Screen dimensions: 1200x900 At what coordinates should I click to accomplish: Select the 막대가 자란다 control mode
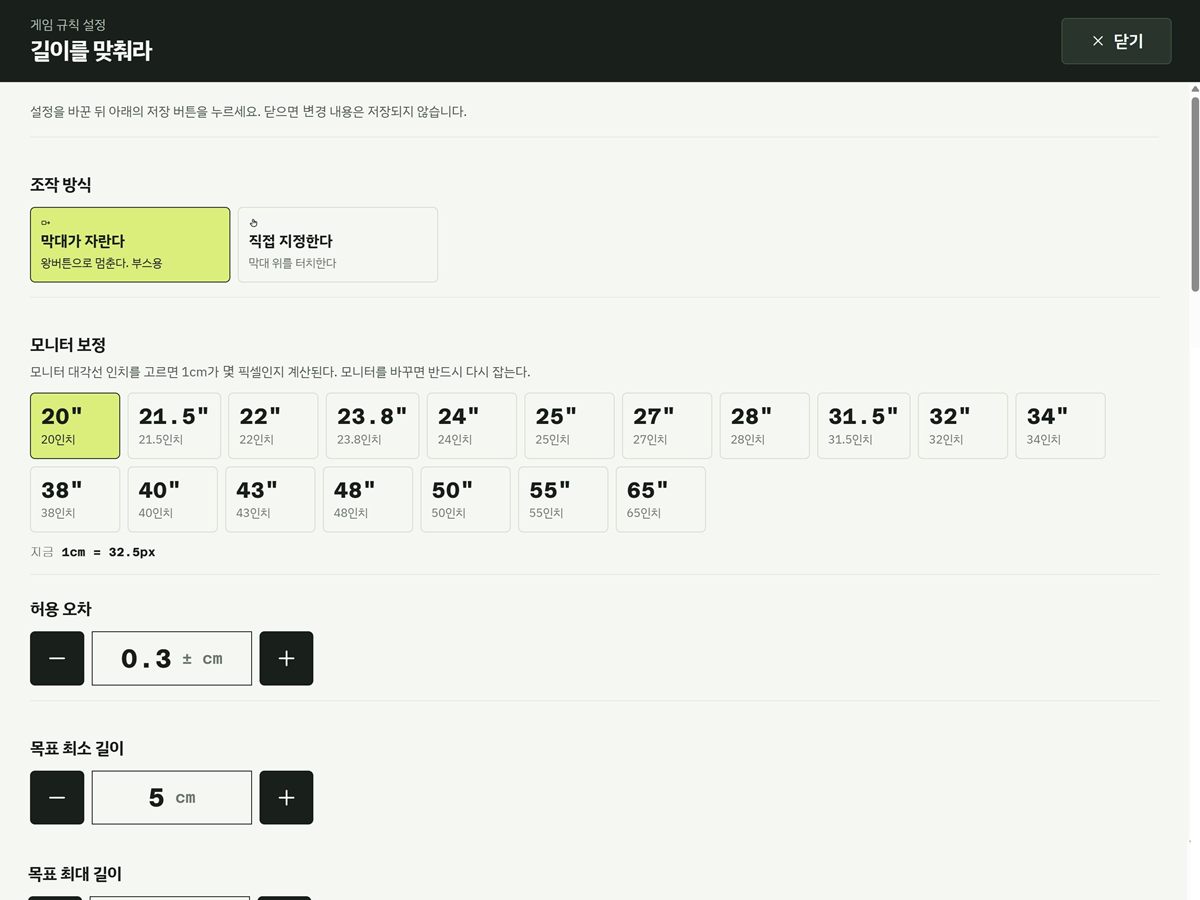[130, 245]
